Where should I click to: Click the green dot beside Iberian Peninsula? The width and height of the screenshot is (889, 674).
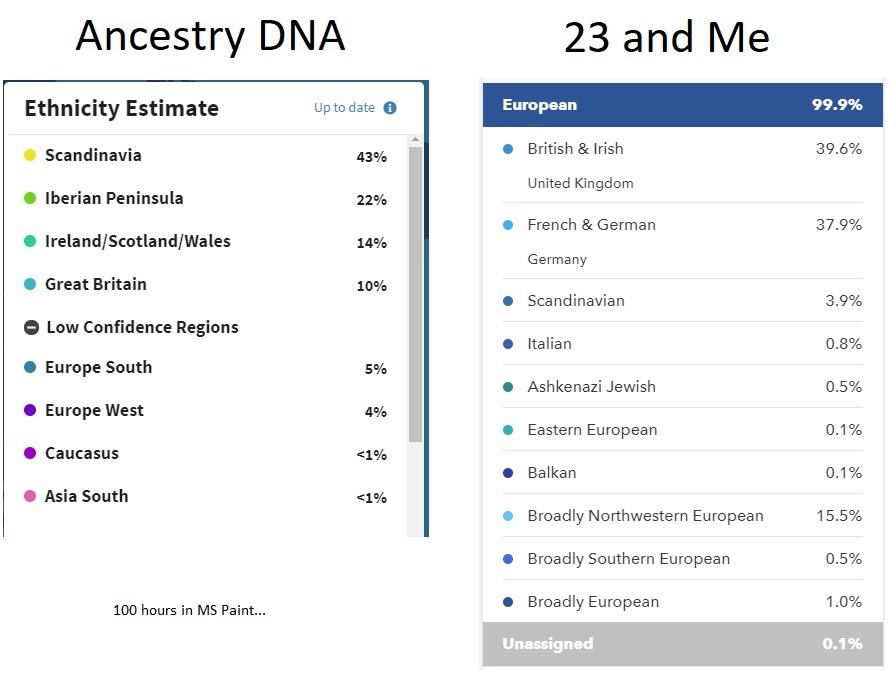point(29,199)
